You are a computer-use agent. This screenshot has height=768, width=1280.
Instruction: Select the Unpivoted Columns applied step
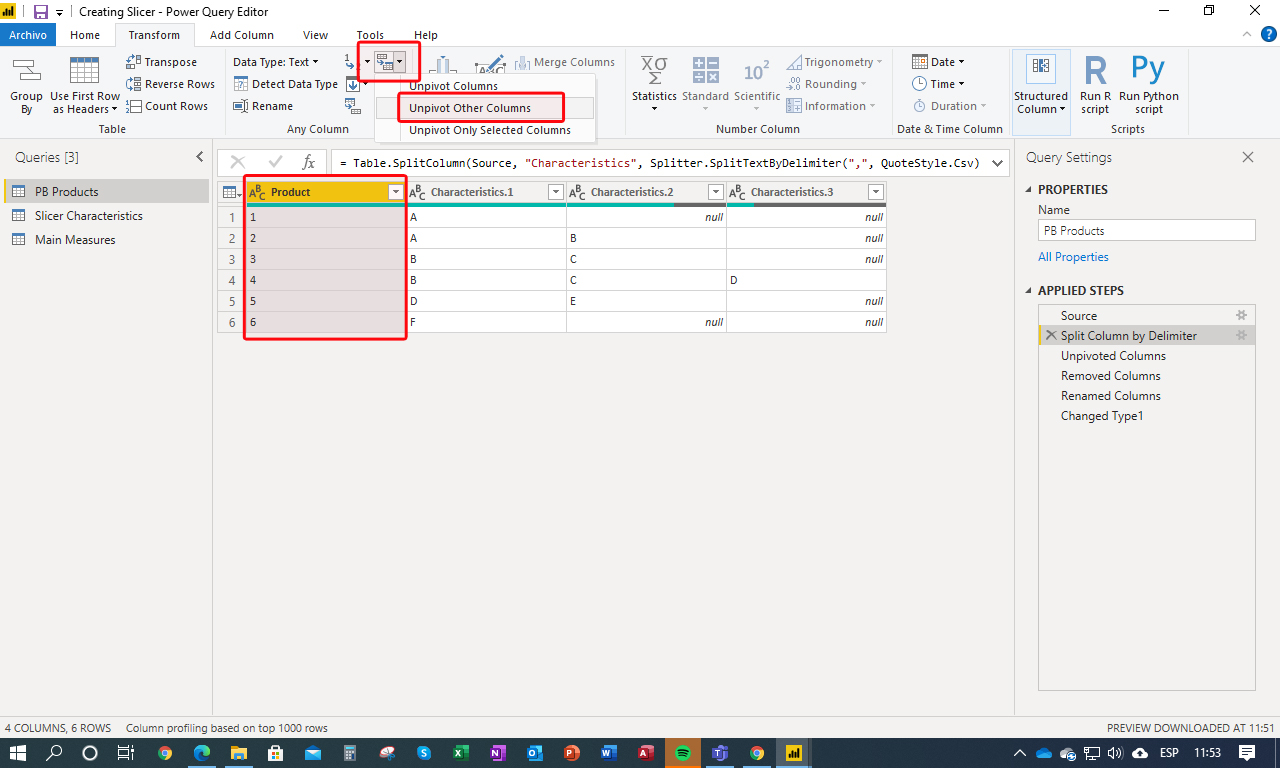1113,356
